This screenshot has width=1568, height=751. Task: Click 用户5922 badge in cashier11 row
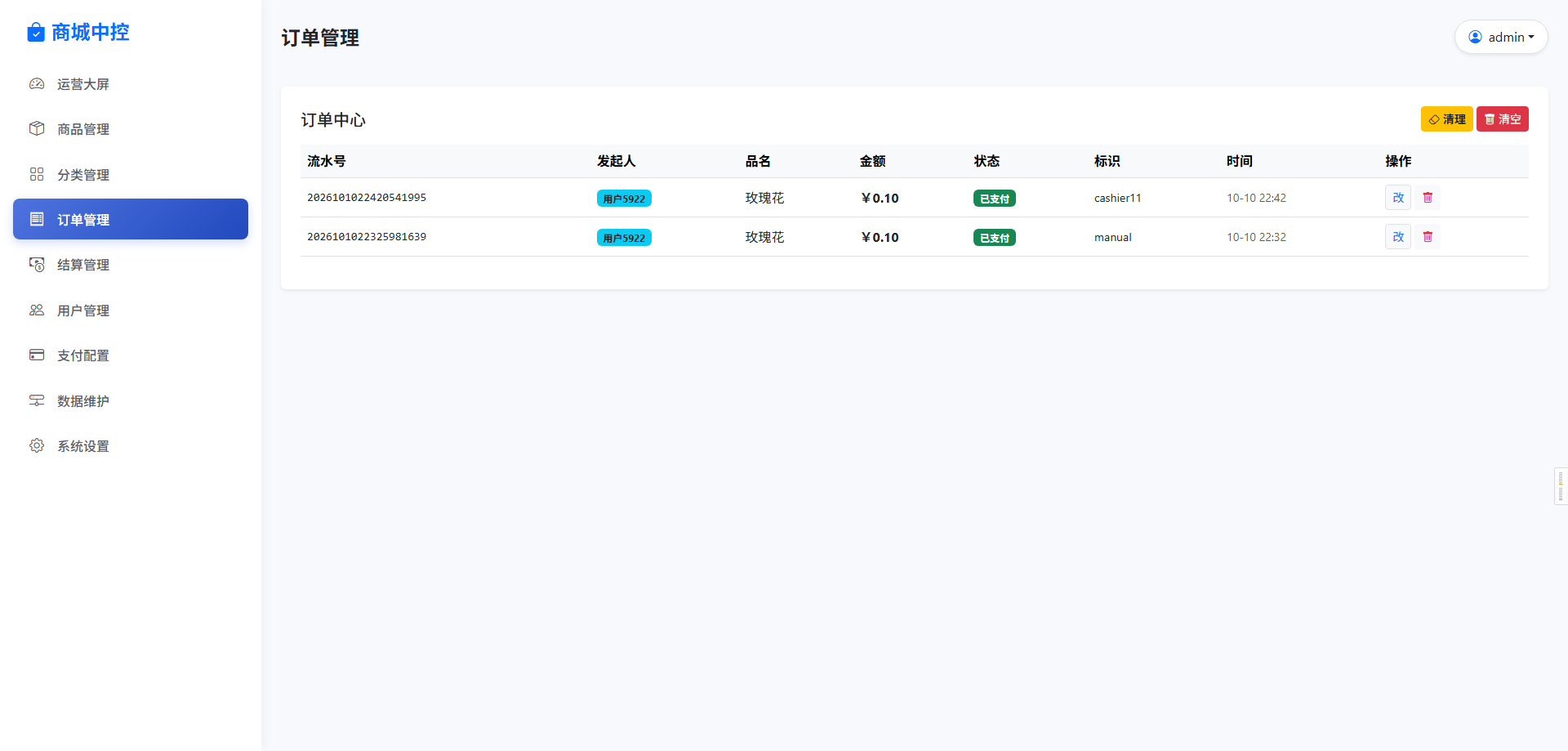(624, 199)
